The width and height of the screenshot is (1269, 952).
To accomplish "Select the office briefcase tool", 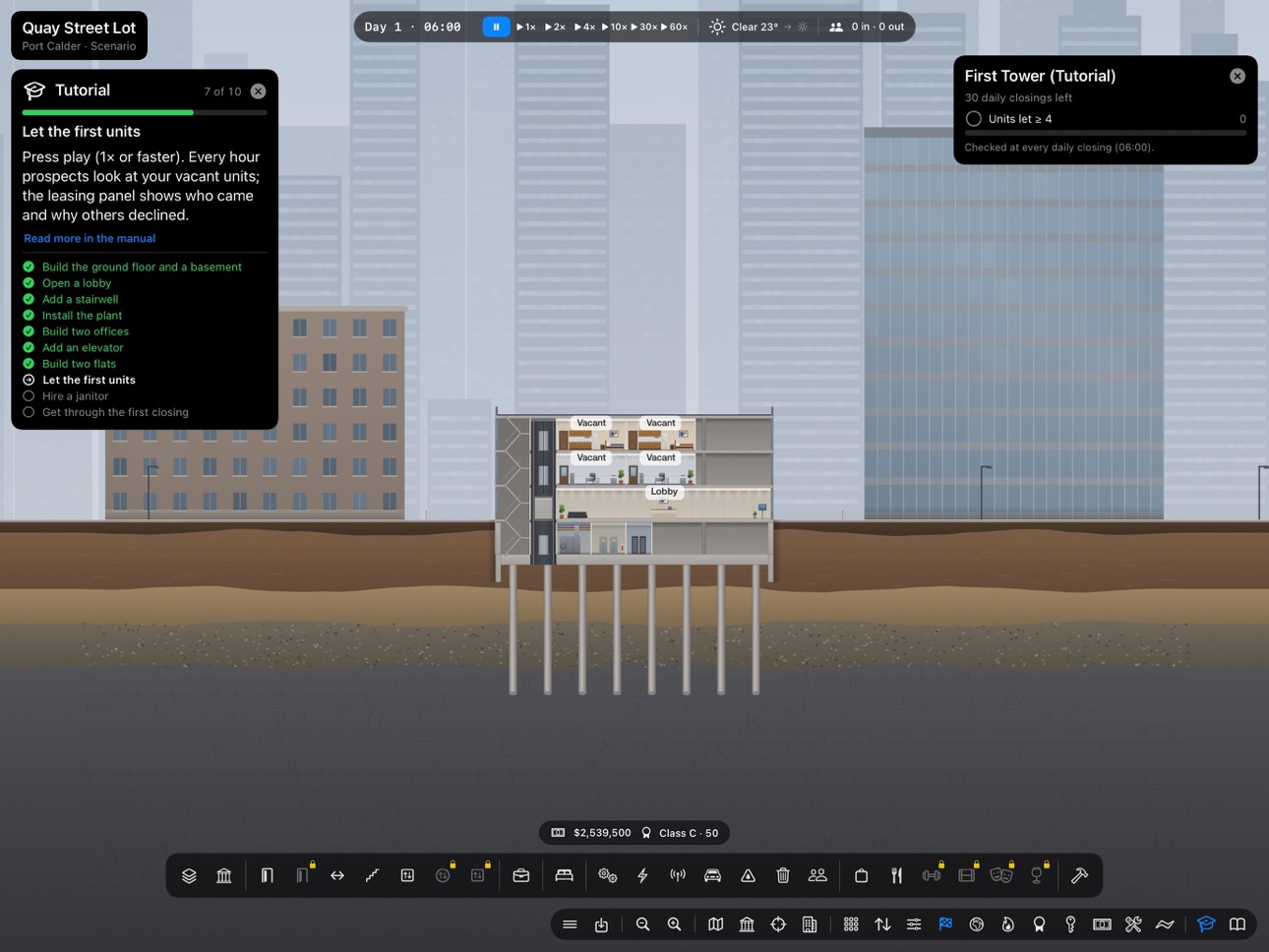I will 521,875.
